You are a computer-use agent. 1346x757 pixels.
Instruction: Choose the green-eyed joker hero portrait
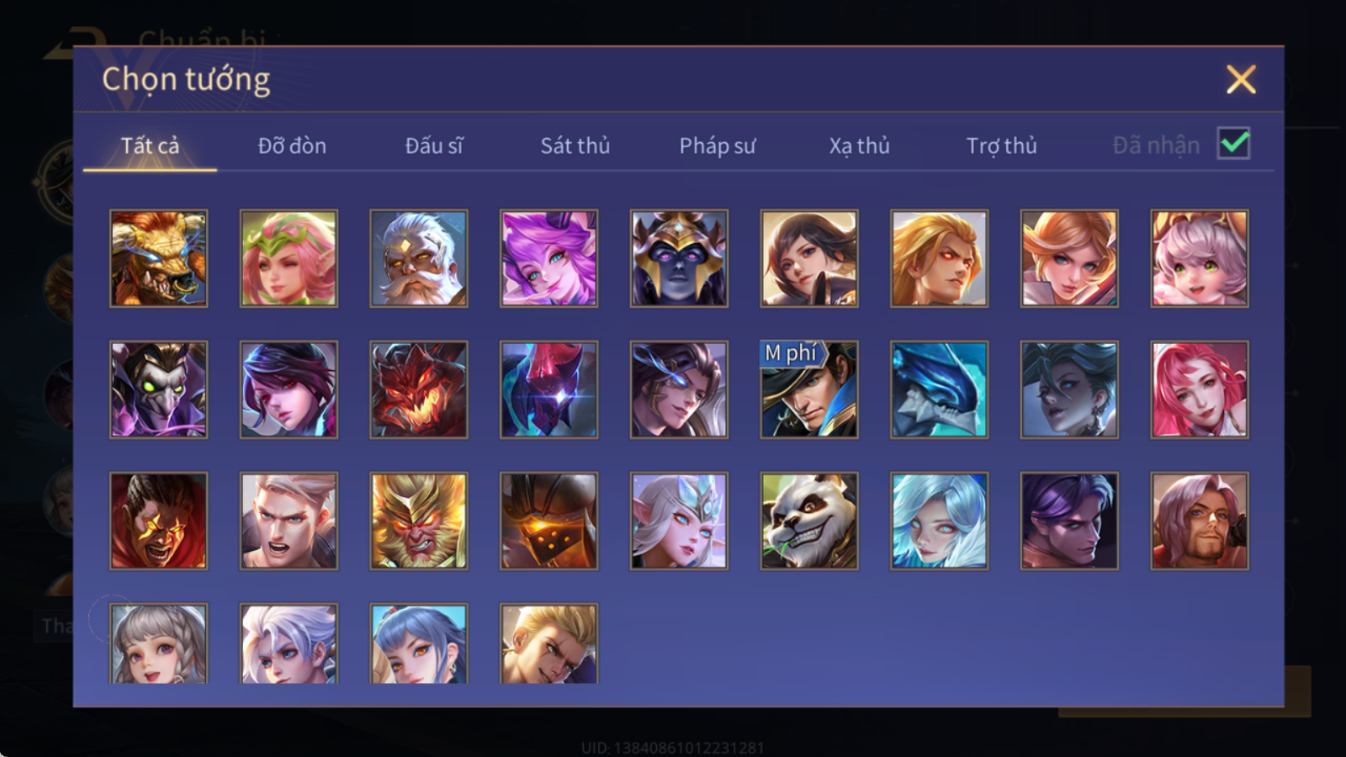tap(159, 390)
